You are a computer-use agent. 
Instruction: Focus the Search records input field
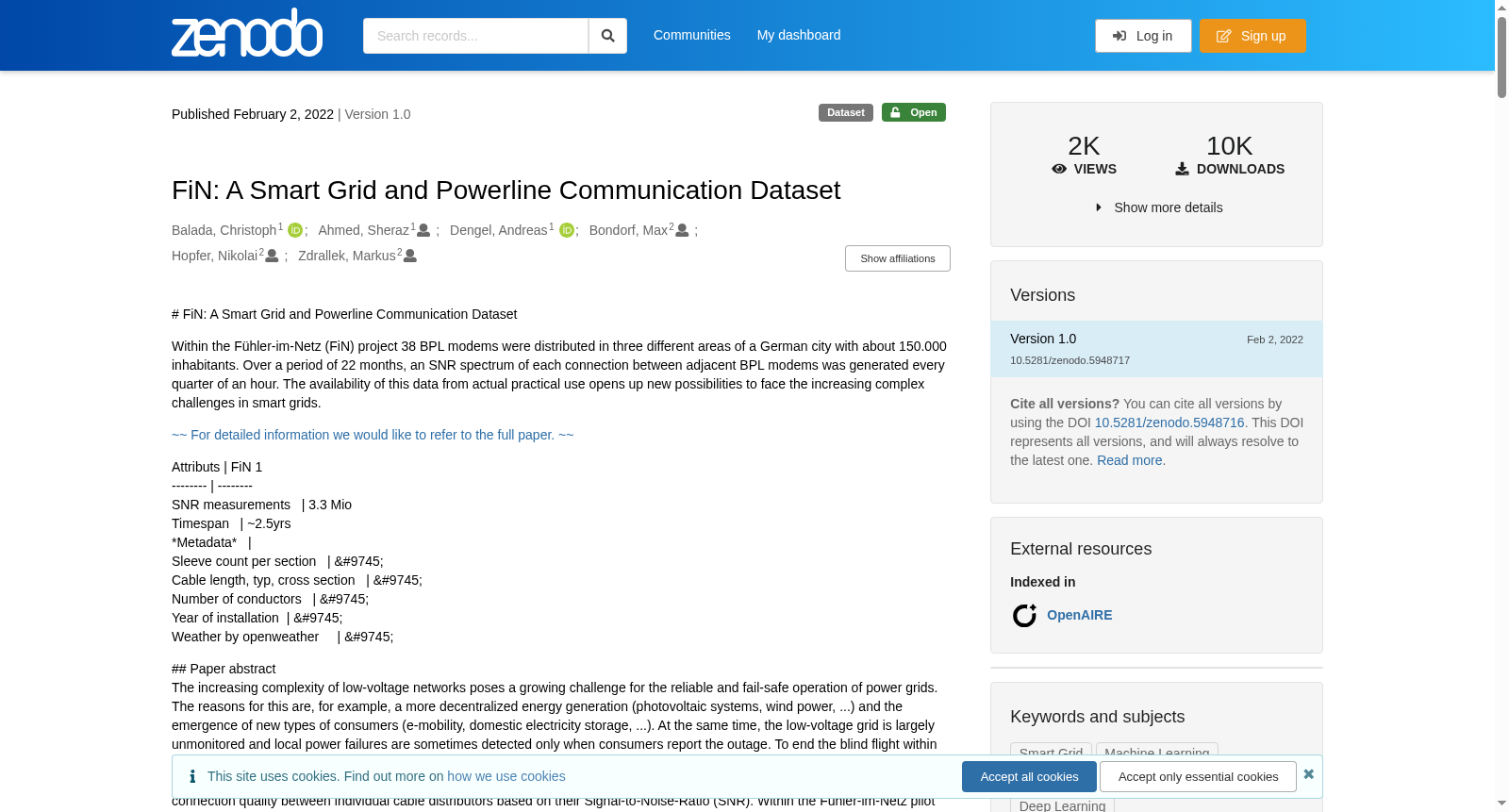point(475,36)
